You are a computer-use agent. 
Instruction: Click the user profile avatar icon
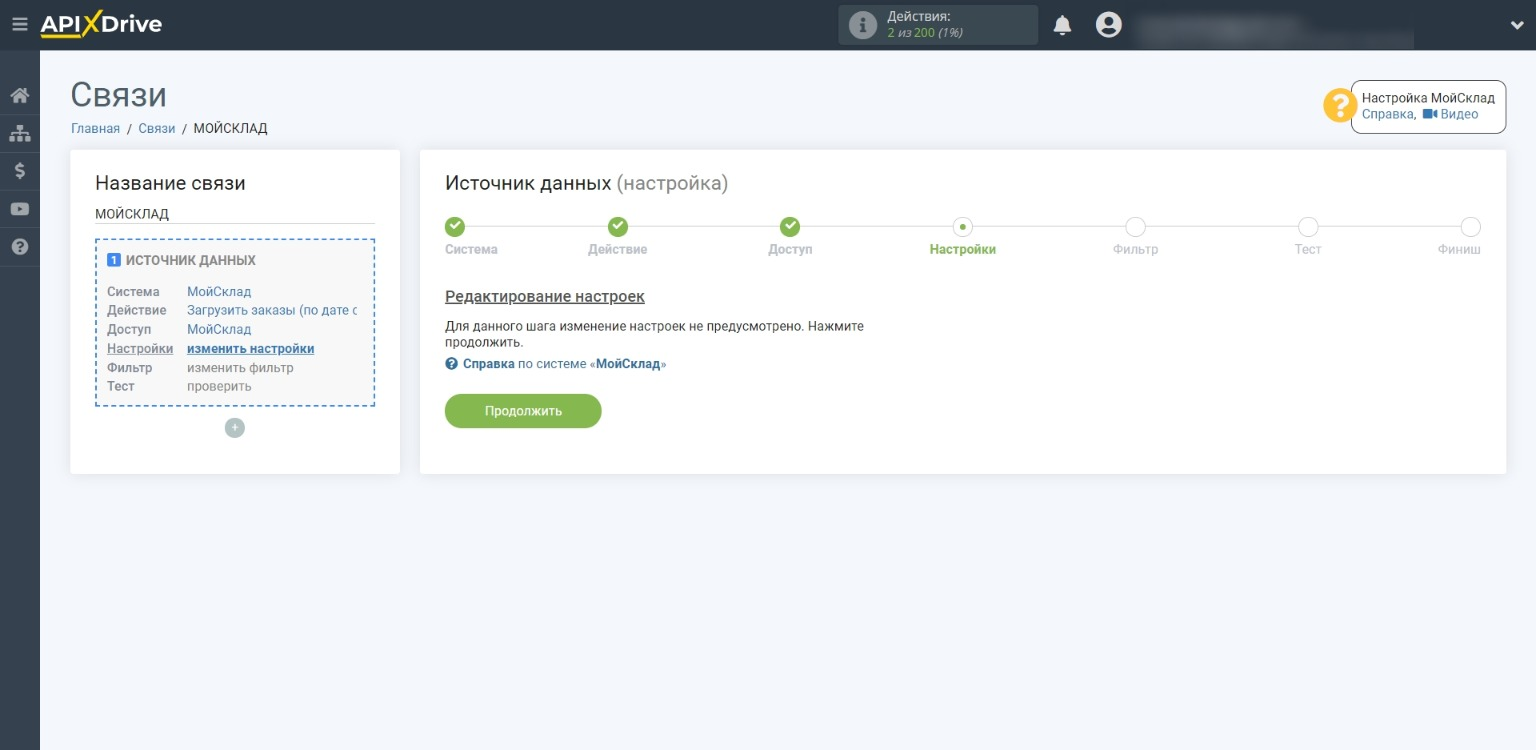click(x=1108, y=25)
